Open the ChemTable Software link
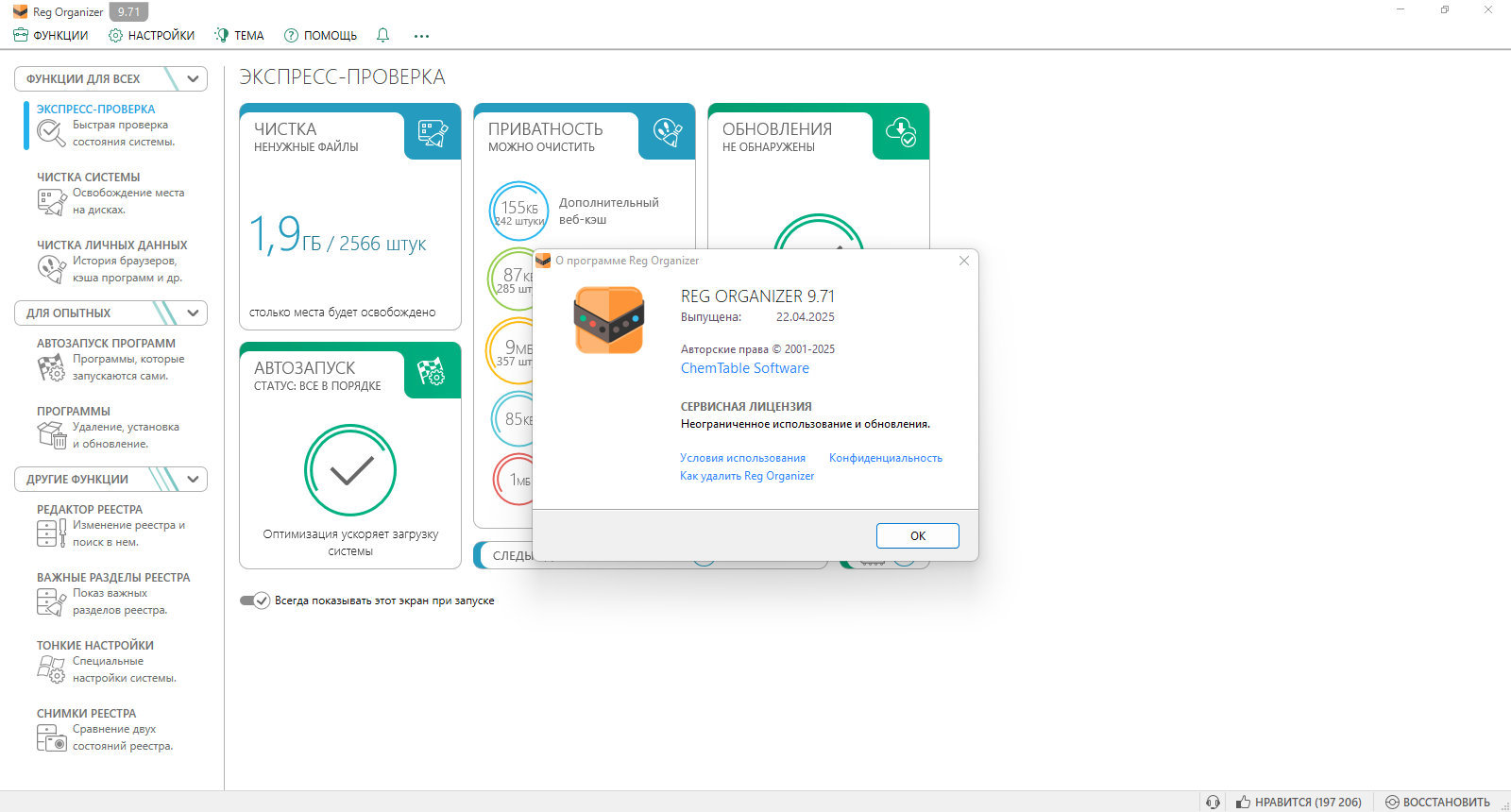Viewport: 1511px width, 812px height. pyautogui.click(x=745, y=368)
